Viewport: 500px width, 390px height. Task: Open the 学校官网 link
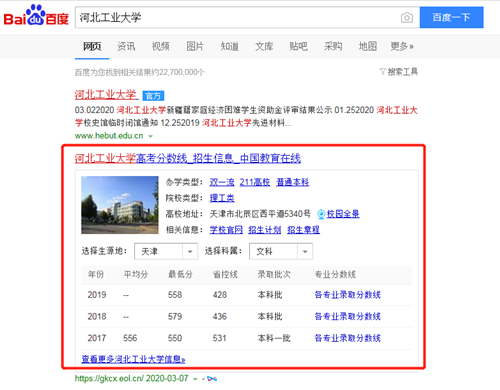226,230
